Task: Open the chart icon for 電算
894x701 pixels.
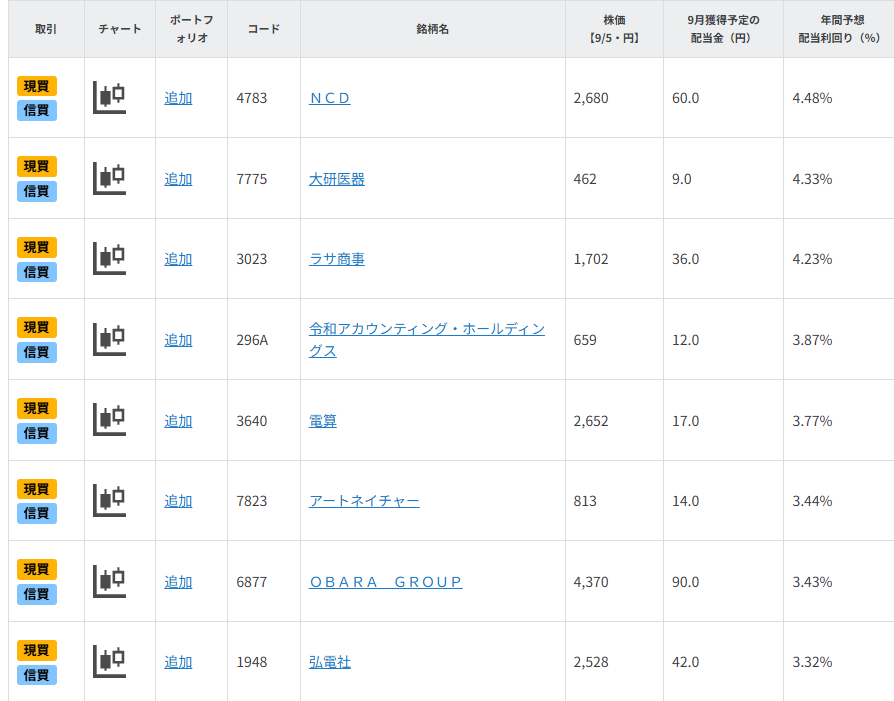Action: point(109,420)
